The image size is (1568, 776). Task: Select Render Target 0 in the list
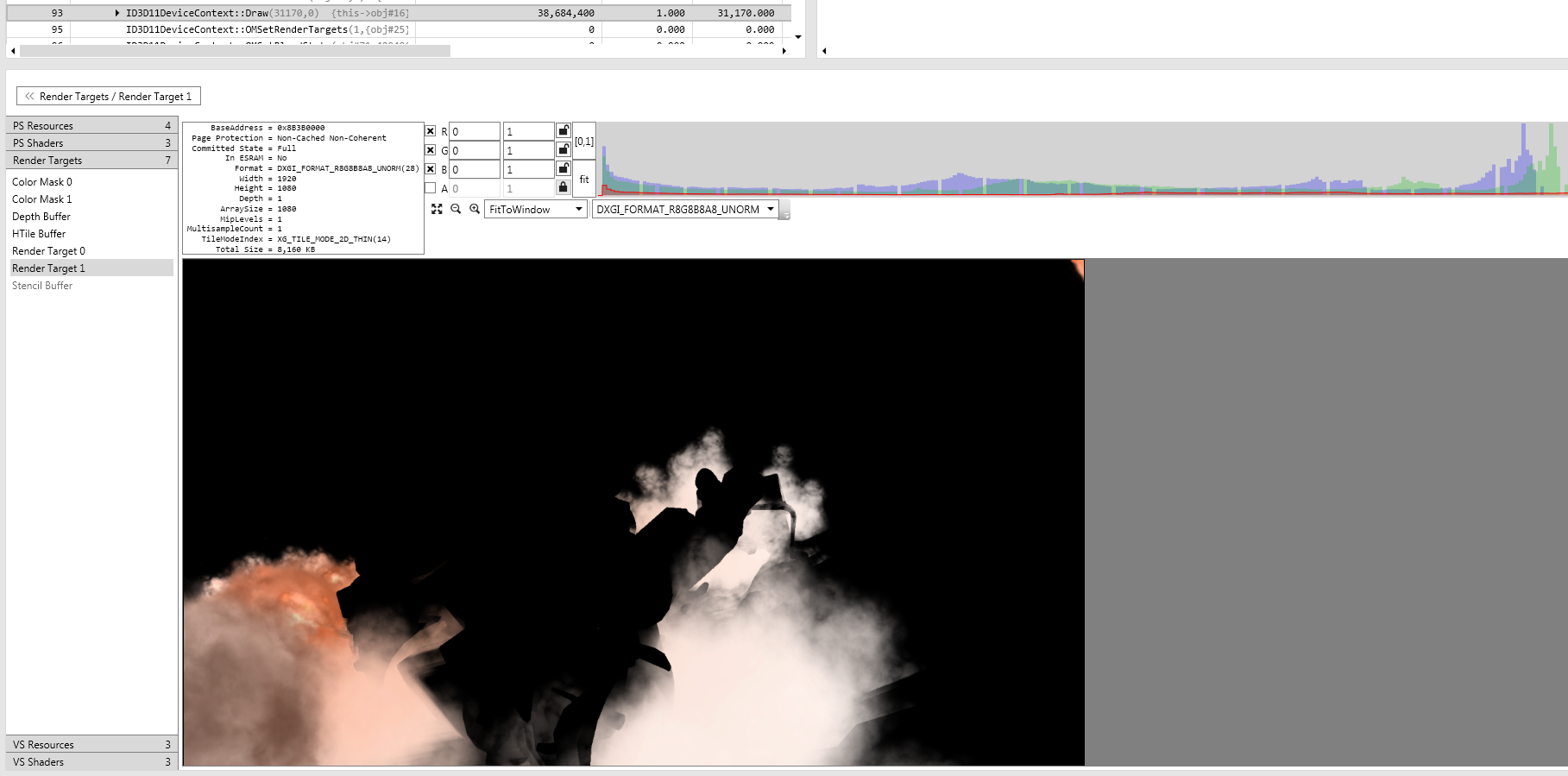(48, 251)
